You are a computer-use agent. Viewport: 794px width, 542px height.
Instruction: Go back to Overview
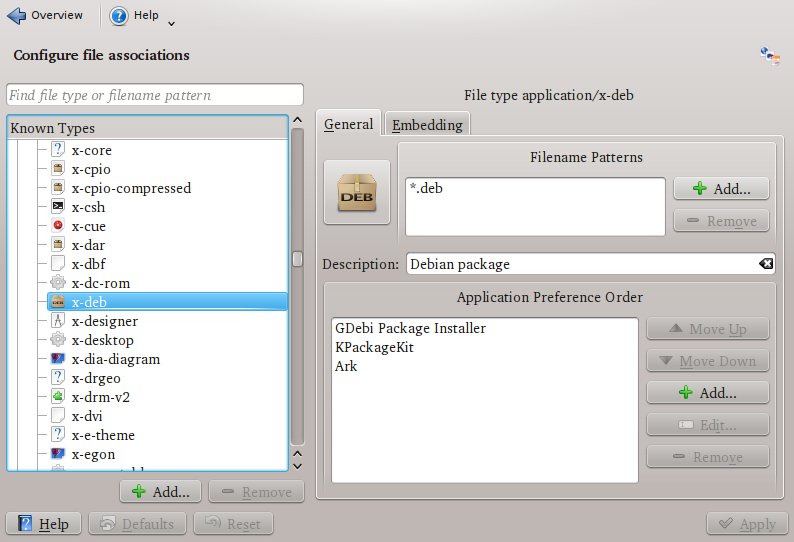(45, 15)
